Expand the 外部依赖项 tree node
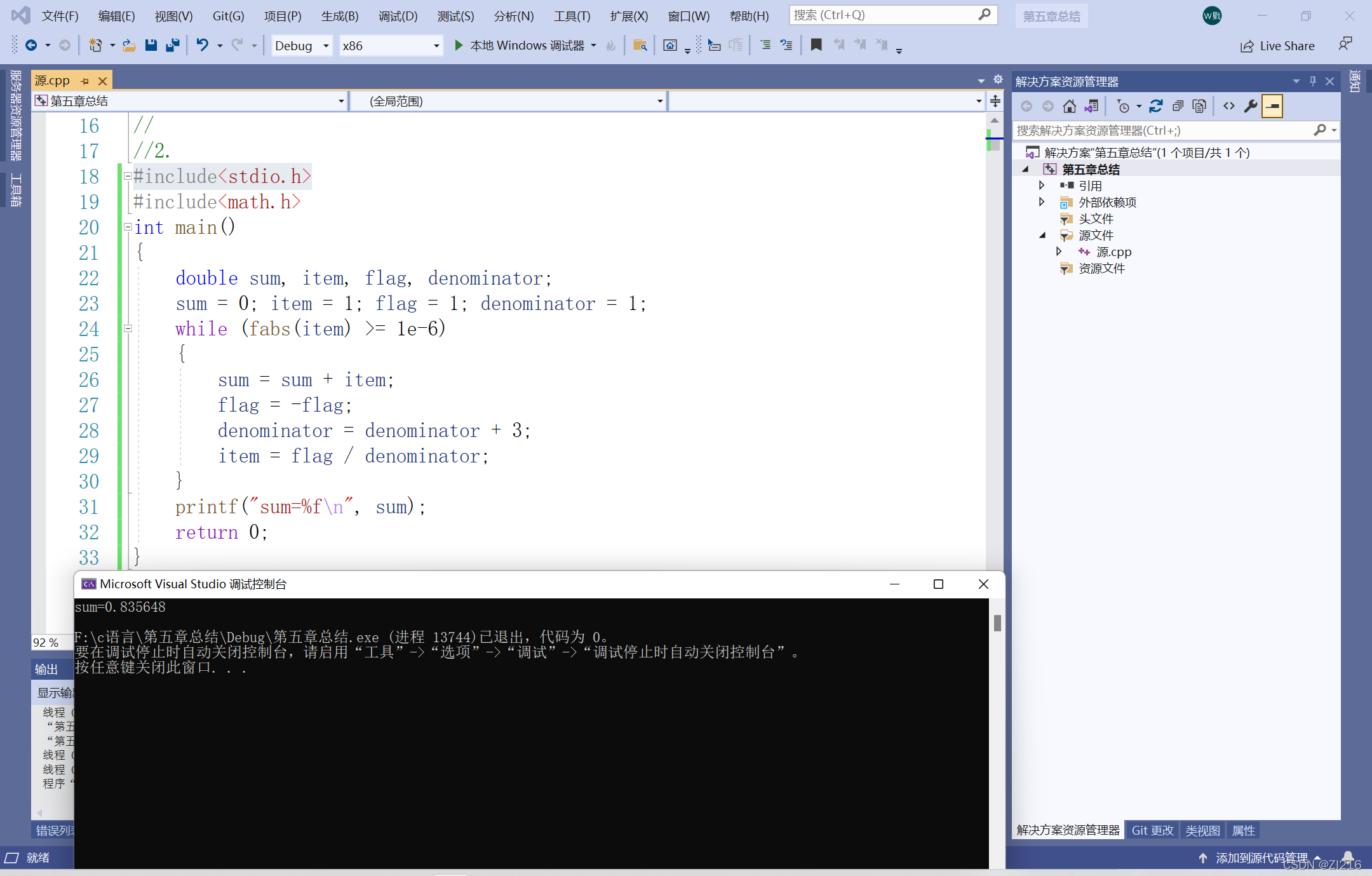 tap(1042, 202)
